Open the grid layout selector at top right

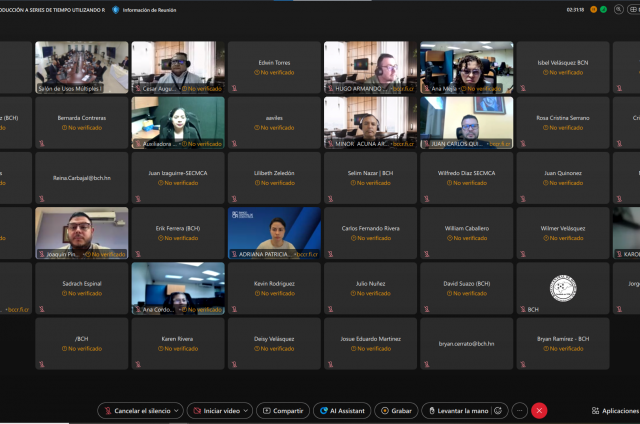coord(633,9)
